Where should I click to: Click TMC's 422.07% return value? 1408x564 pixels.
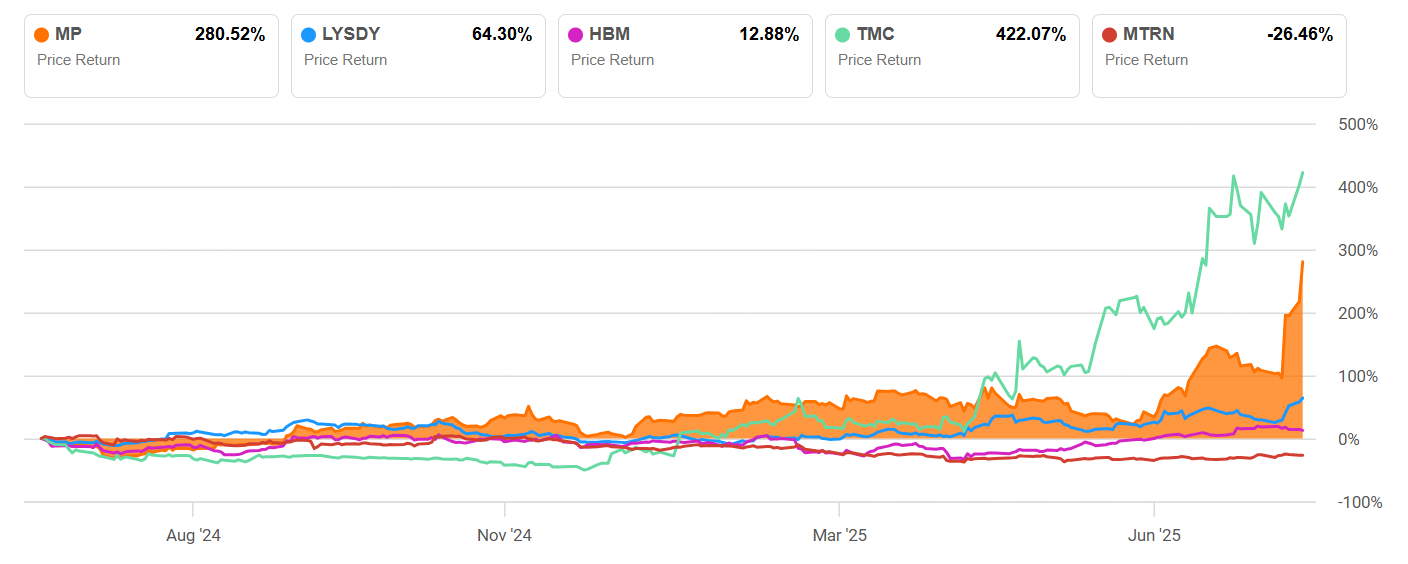click(1031, 35)
